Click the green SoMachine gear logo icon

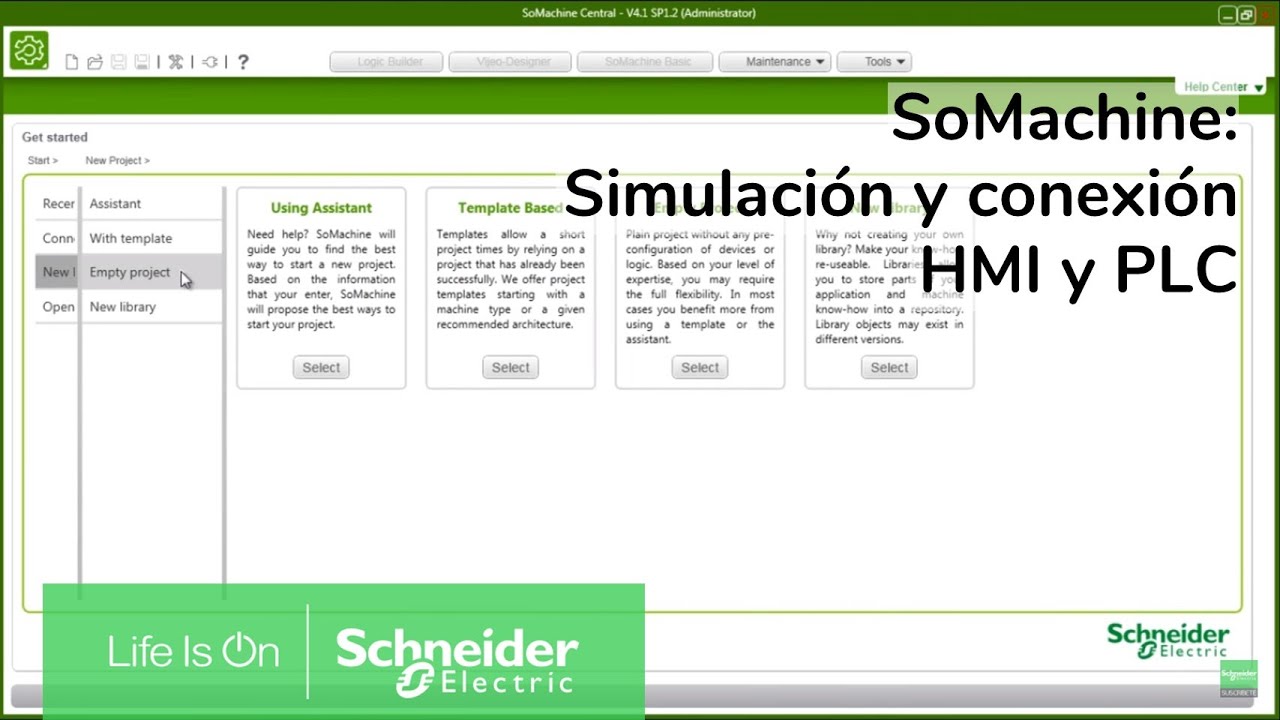click(29, 50)
